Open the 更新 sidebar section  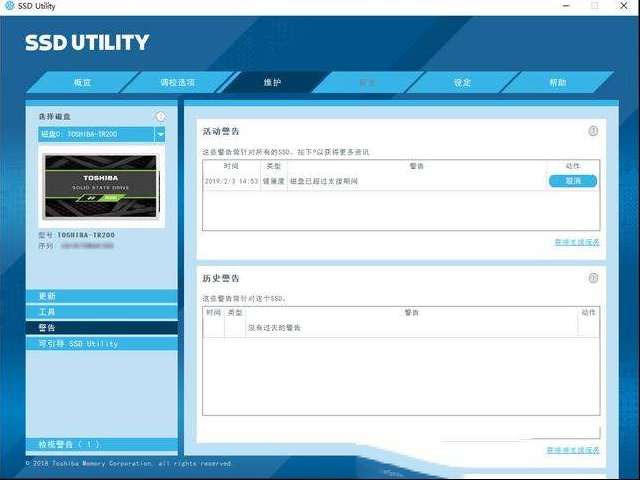coord(102,296)
